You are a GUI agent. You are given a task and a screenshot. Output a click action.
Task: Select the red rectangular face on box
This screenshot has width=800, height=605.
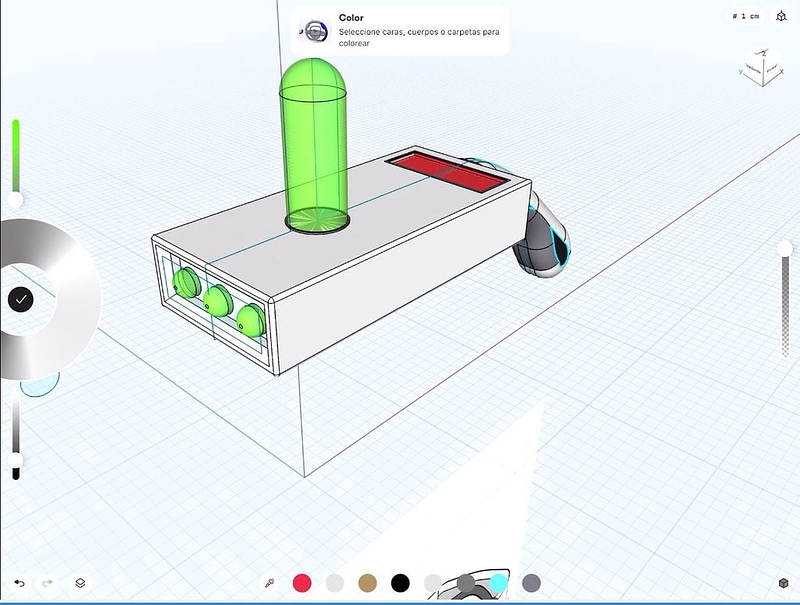coord(448,171)
